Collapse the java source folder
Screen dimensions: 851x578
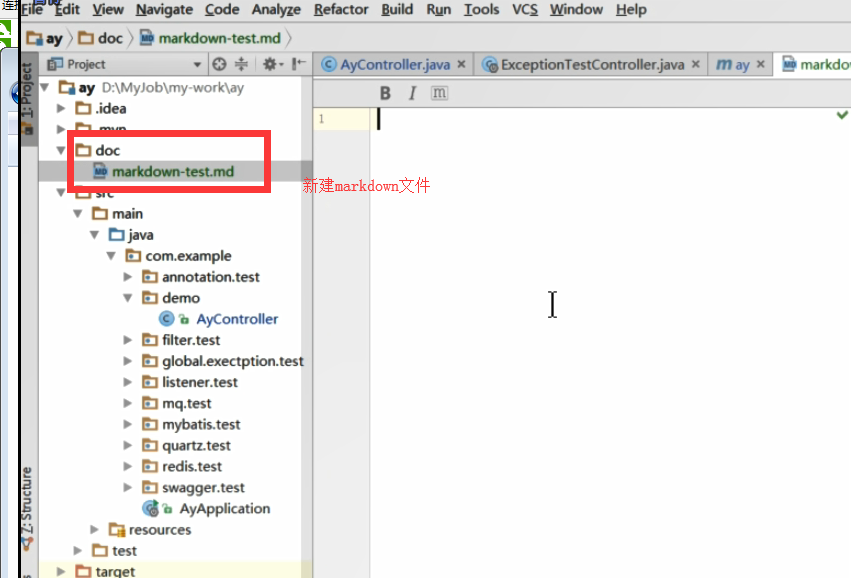94,235
